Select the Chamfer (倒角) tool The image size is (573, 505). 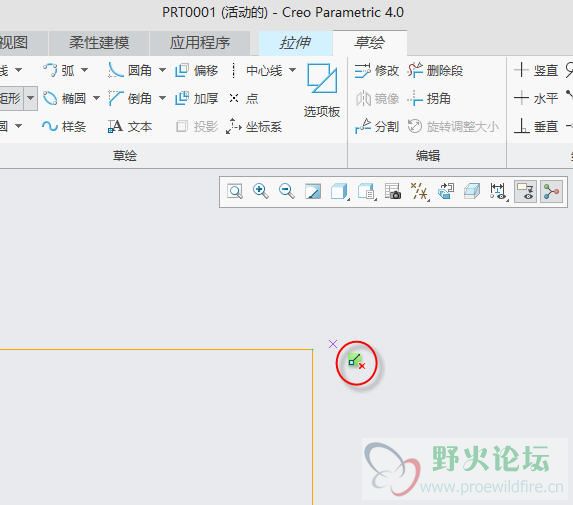(130, 98)
